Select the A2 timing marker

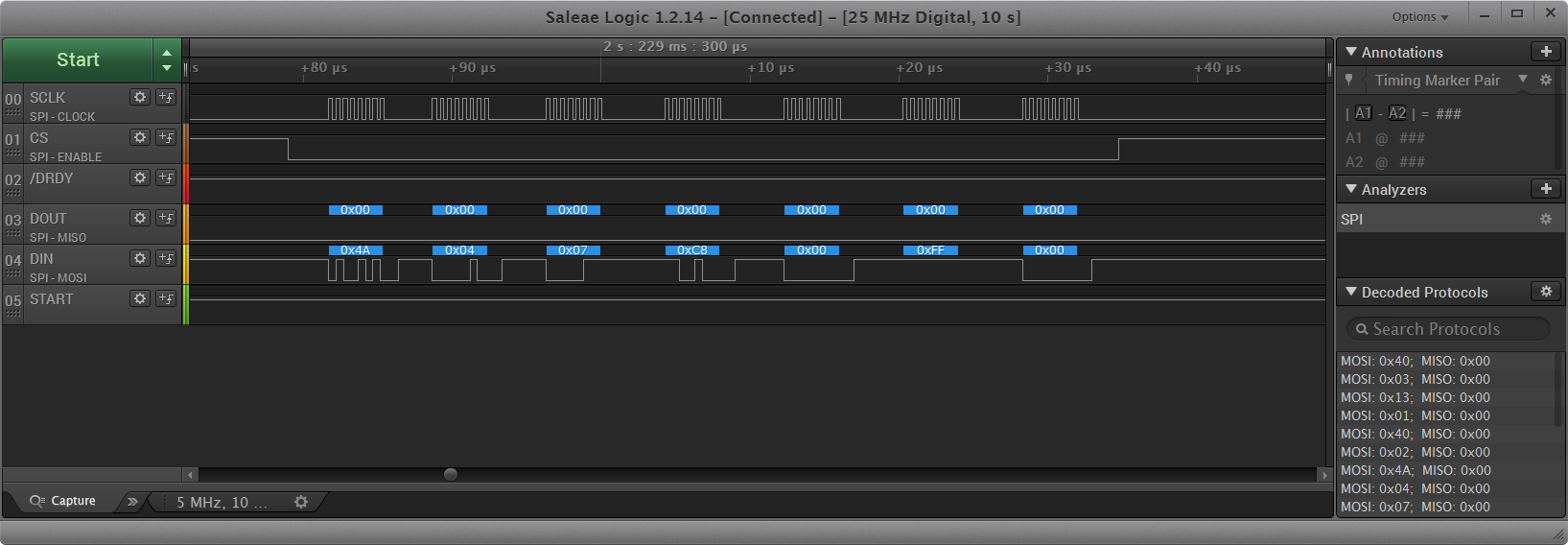(1397, 113)
